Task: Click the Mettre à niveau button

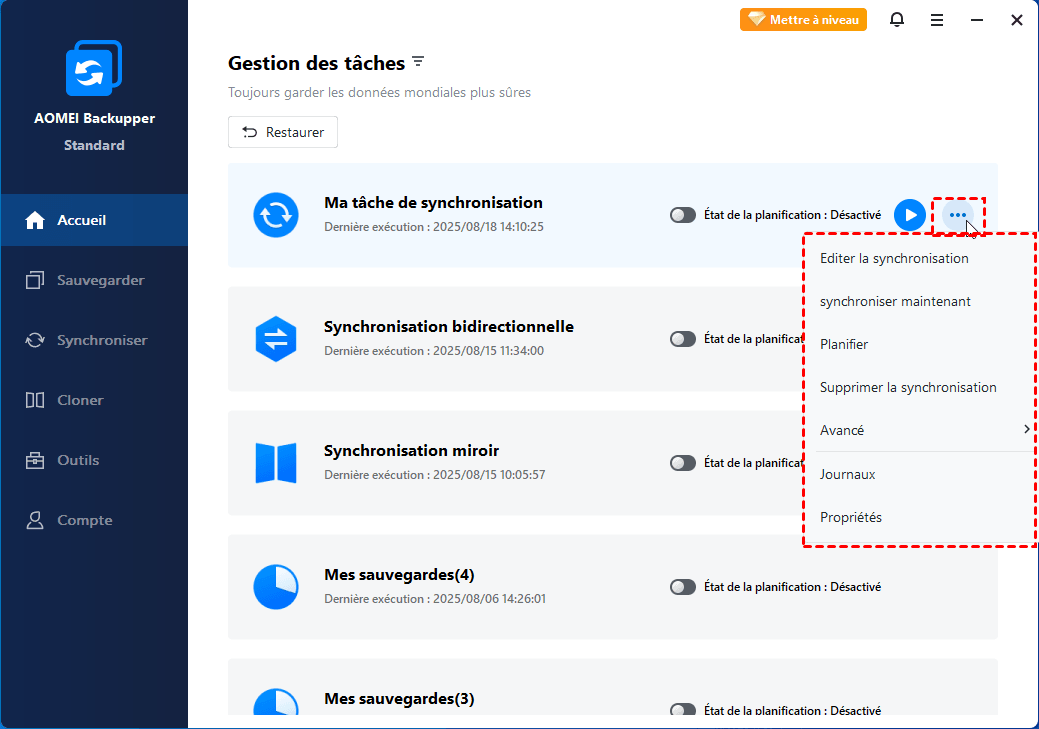Action: click(x=803, y=20)
